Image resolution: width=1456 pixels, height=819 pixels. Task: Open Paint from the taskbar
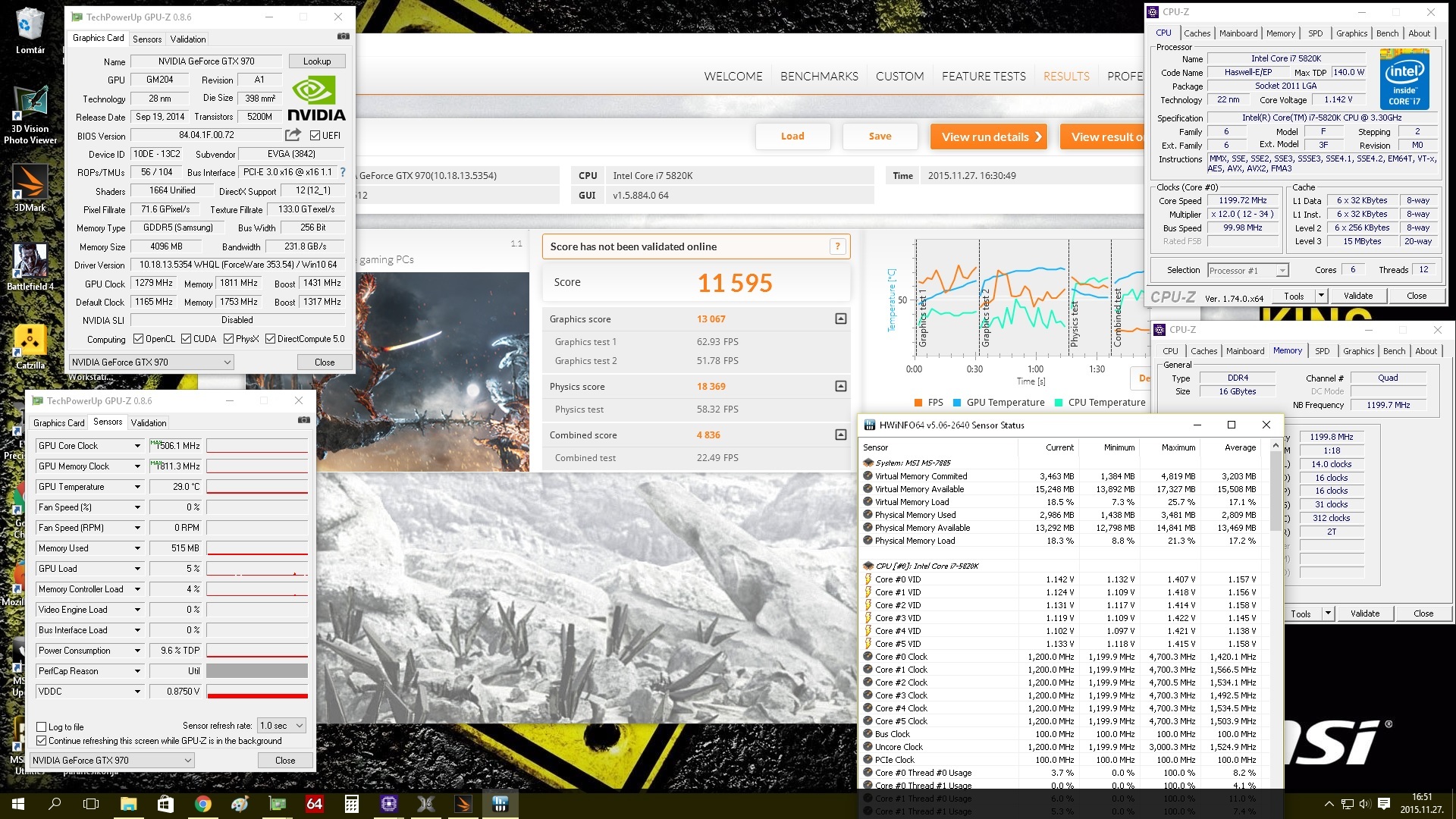click(240, 804)
